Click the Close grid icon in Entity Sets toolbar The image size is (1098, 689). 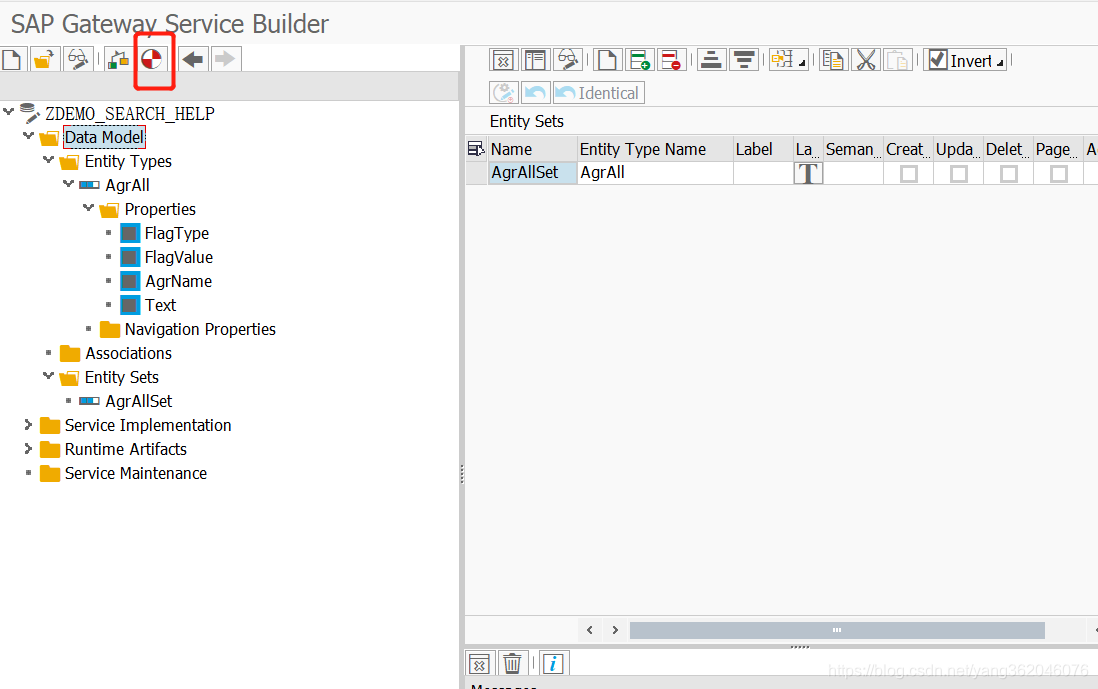point(503,61)
